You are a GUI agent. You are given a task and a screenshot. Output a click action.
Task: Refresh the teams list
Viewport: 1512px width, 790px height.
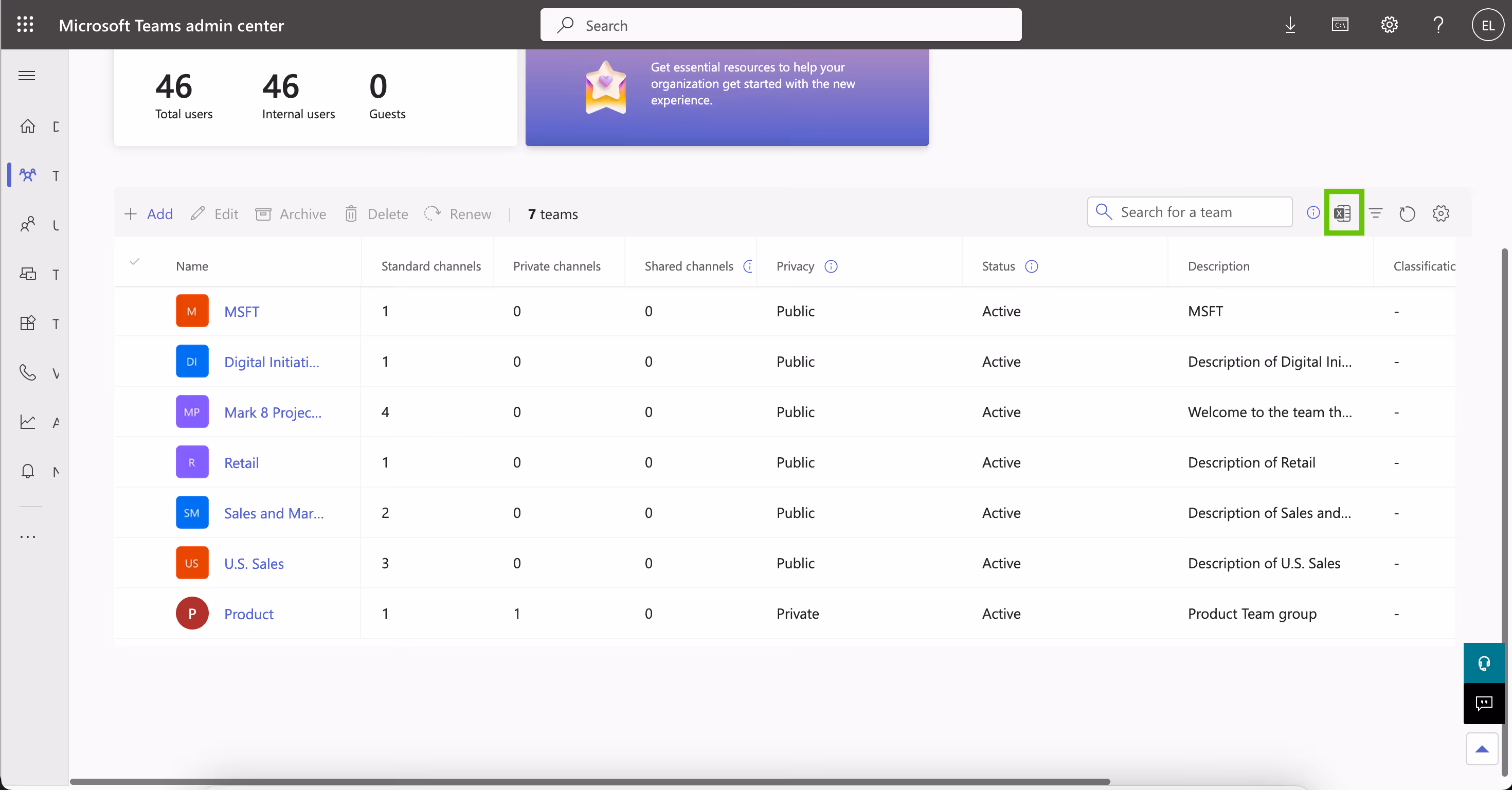(x=1407, y=213)
